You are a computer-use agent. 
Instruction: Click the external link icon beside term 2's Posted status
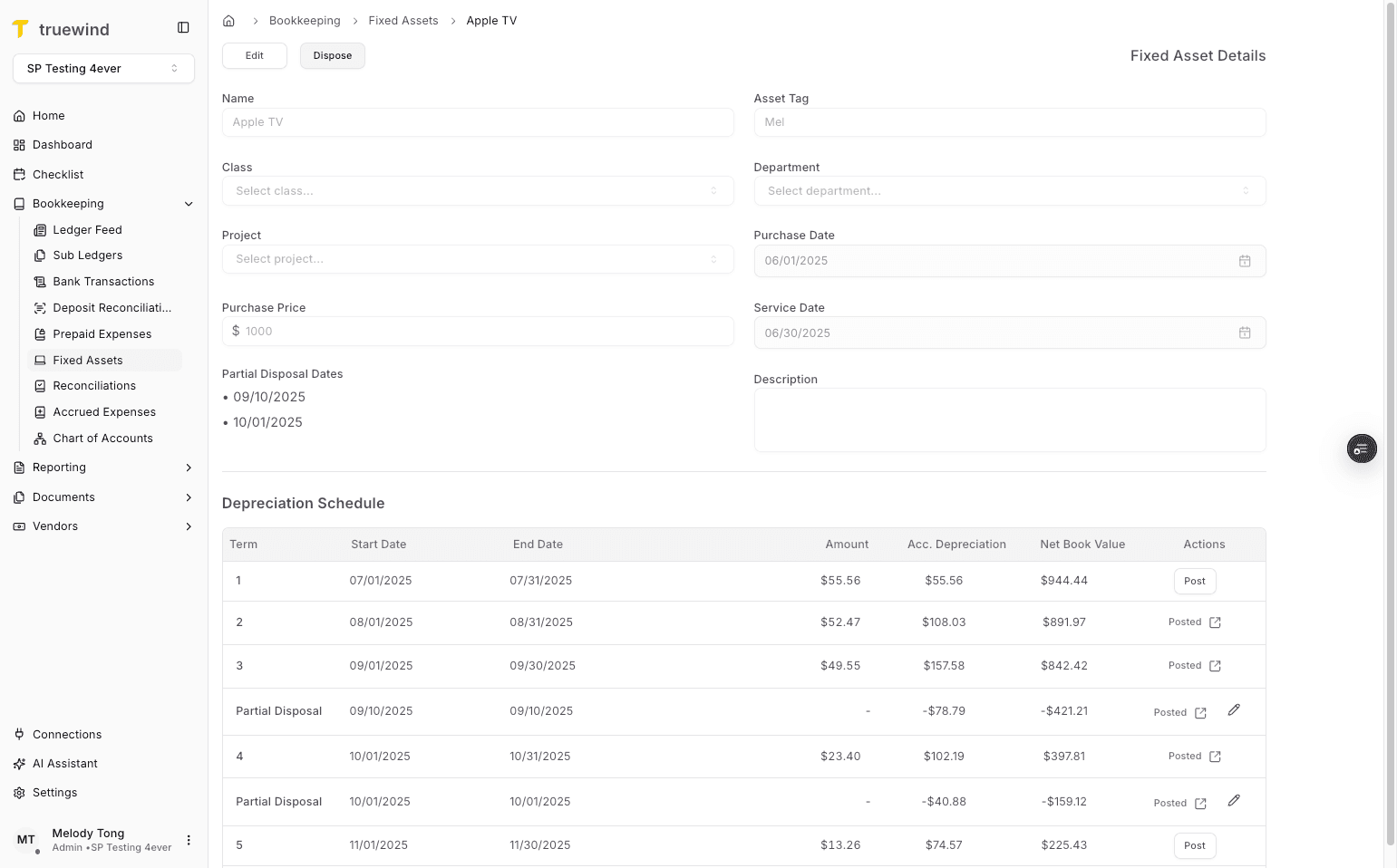[1217, 622]
